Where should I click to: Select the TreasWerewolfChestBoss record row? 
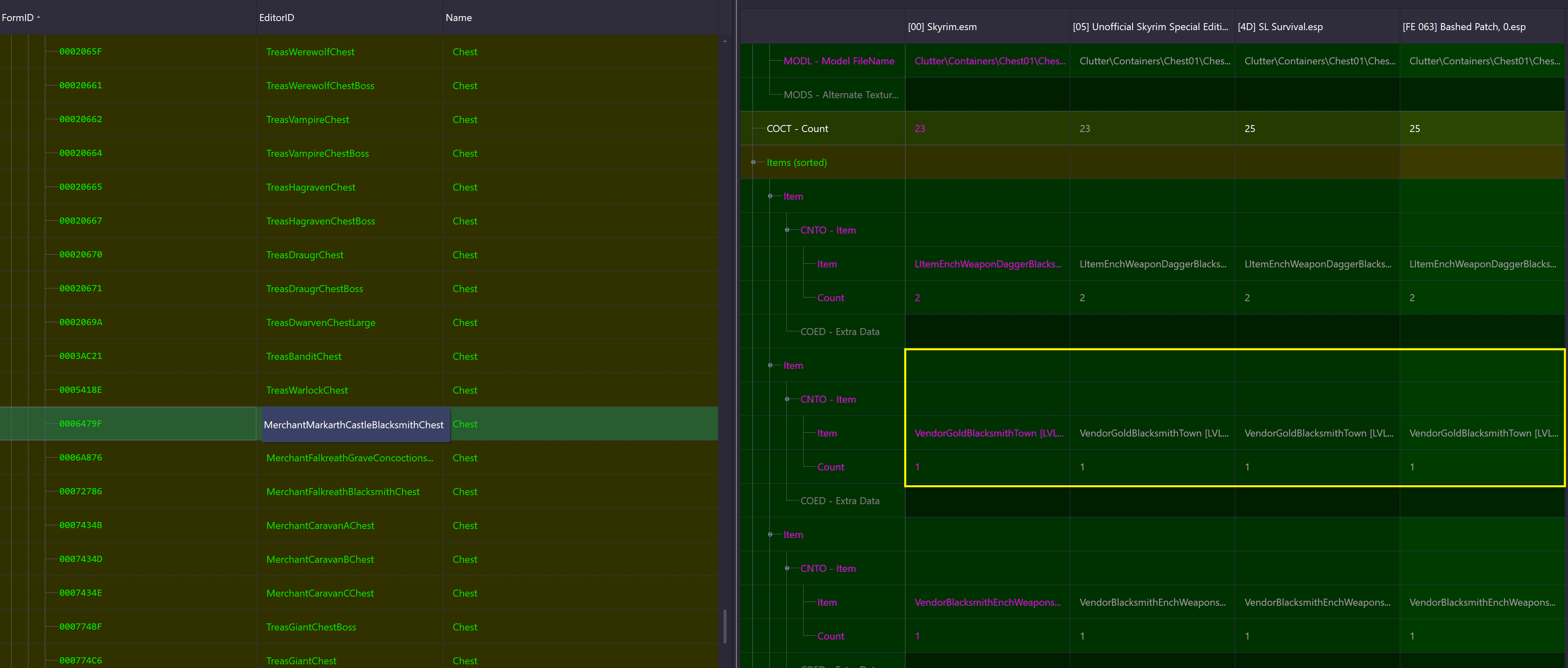coord(321,85)
